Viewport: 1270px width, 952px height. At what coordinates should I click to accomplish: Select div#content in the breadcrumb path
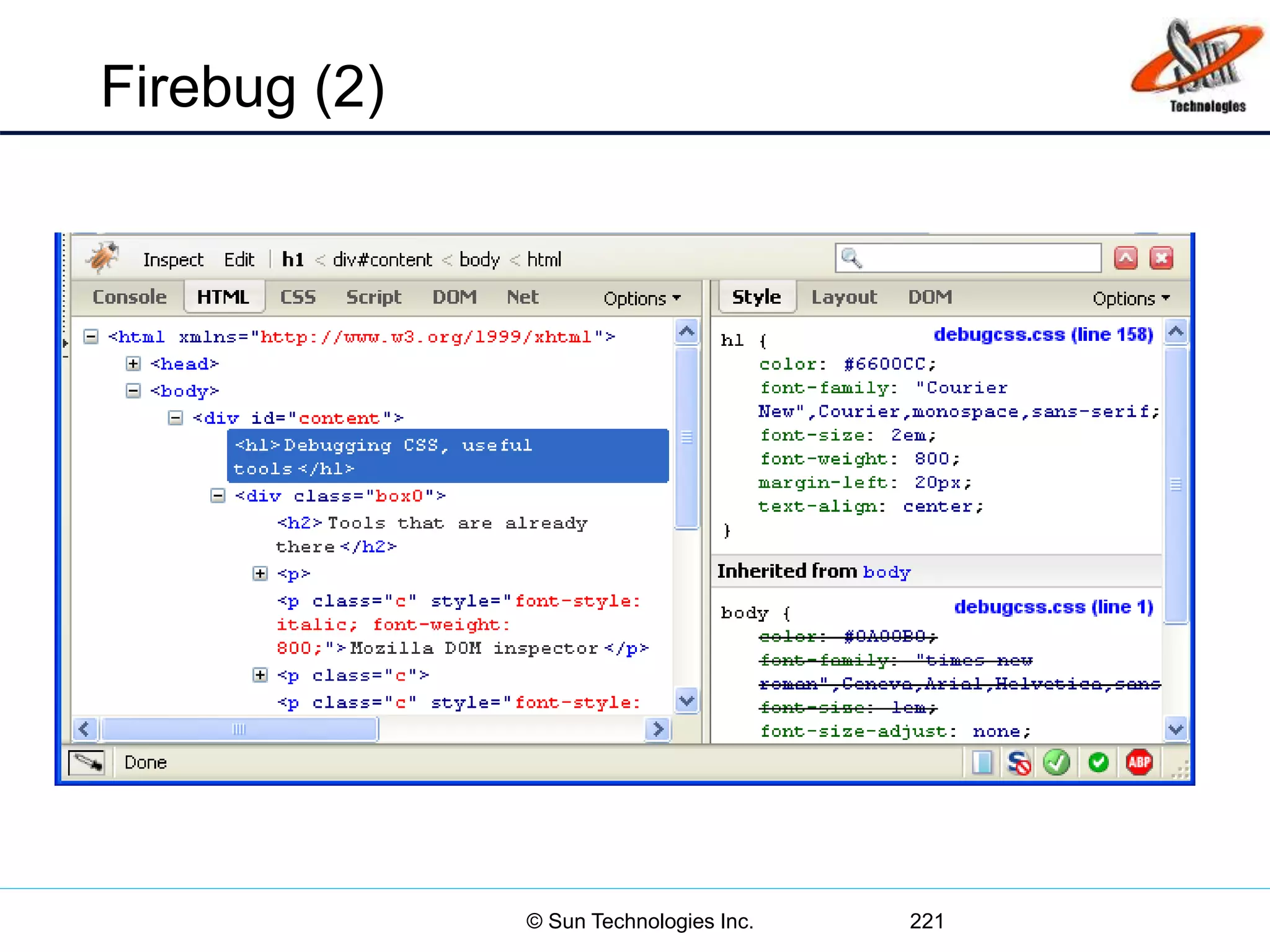point(382,260)
